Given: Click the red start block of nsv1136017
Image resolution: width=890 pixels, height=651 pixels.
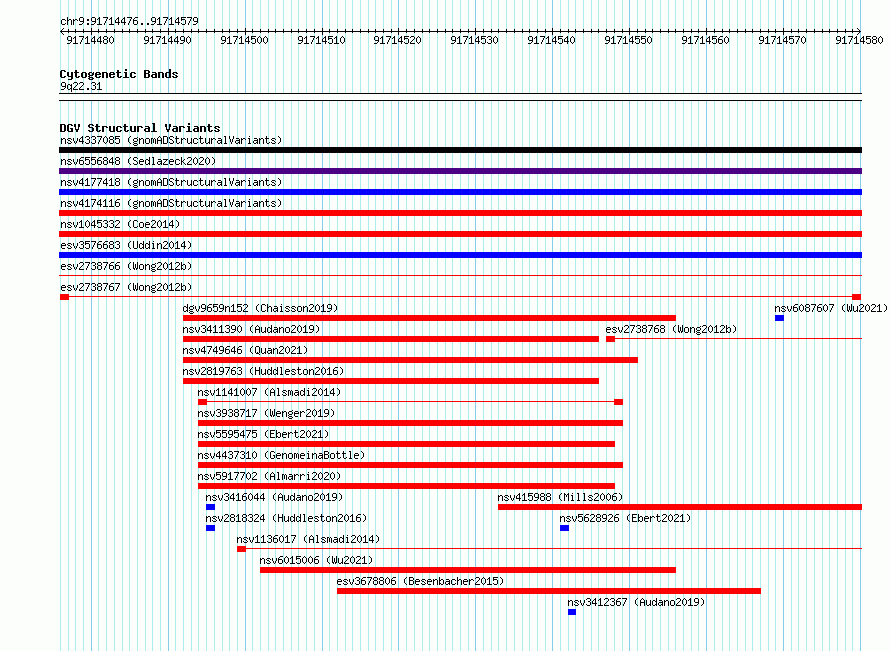Looking at the screenshot, I should point(241,549).
